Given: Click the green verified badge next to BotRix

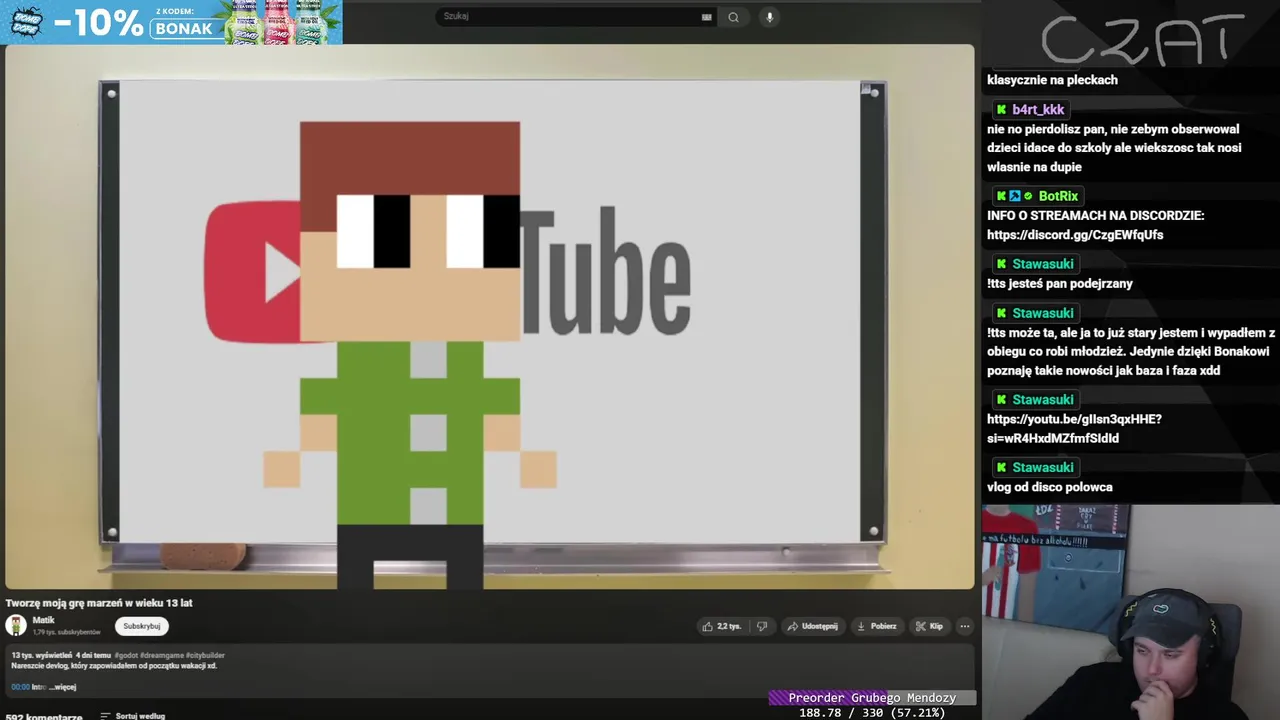Looking at the screenshot, I should [x=1028, y=196].
